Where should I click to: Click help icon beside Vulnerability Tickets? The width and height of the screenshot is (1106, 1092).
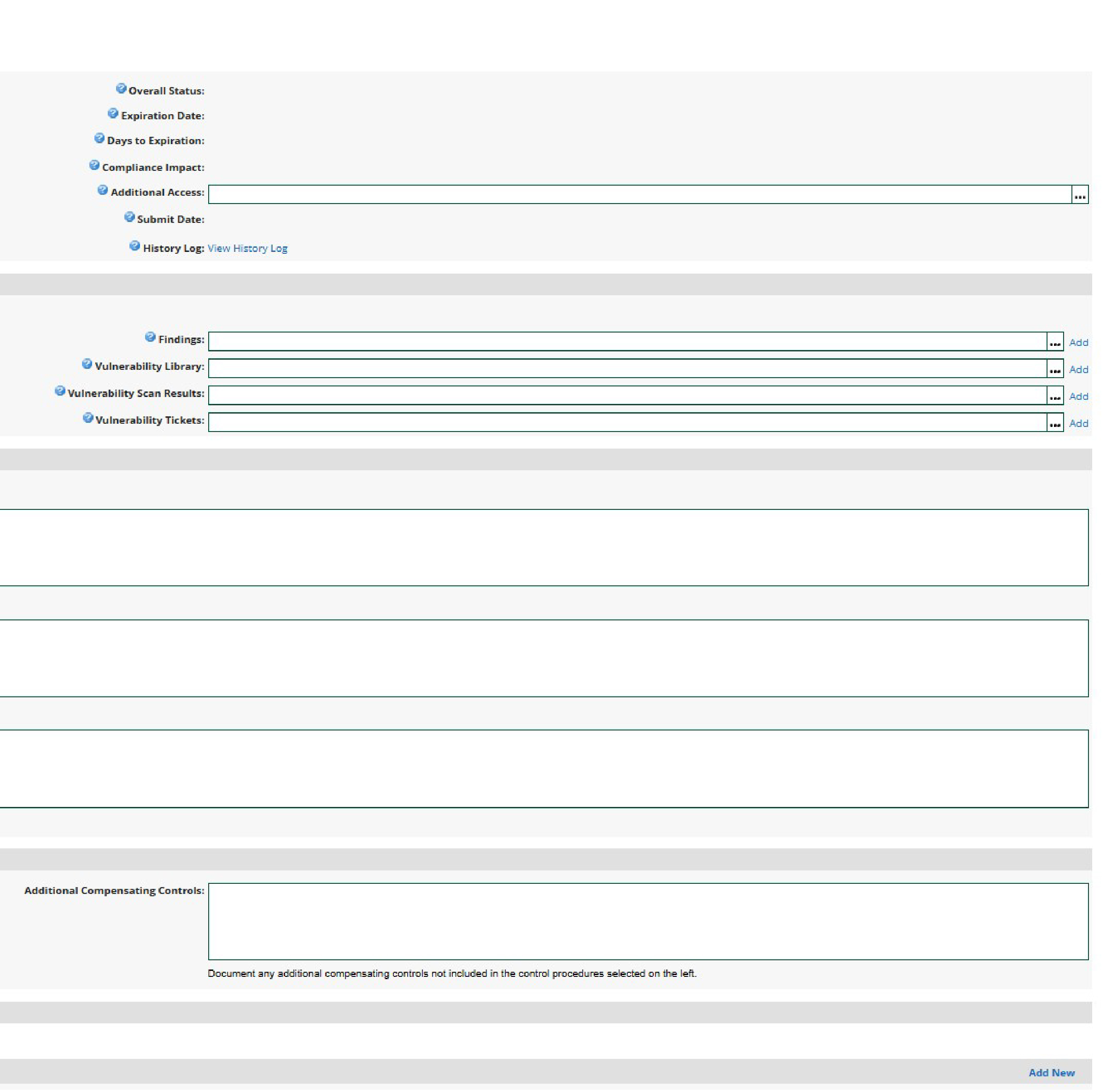tap(88, 418)
